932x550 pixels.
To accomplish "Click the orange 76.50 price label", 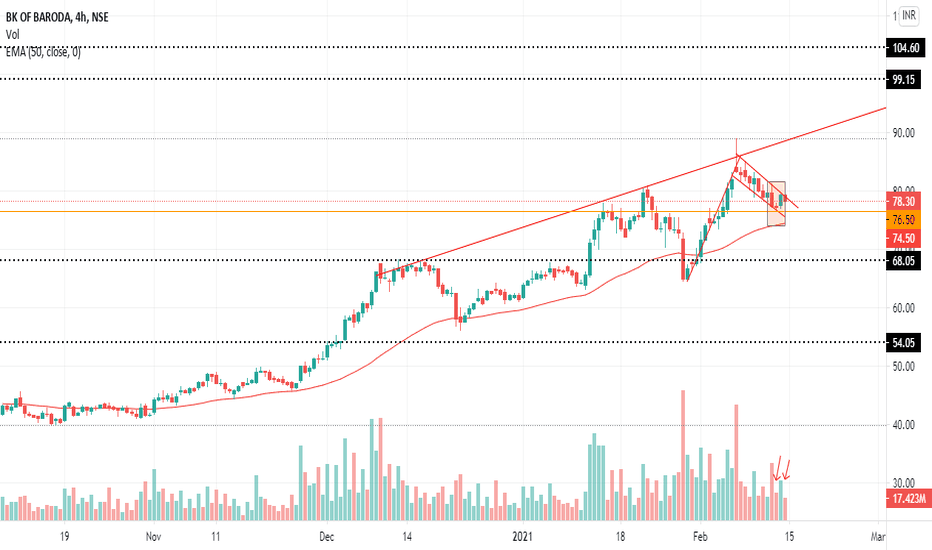I will (903, 219).
